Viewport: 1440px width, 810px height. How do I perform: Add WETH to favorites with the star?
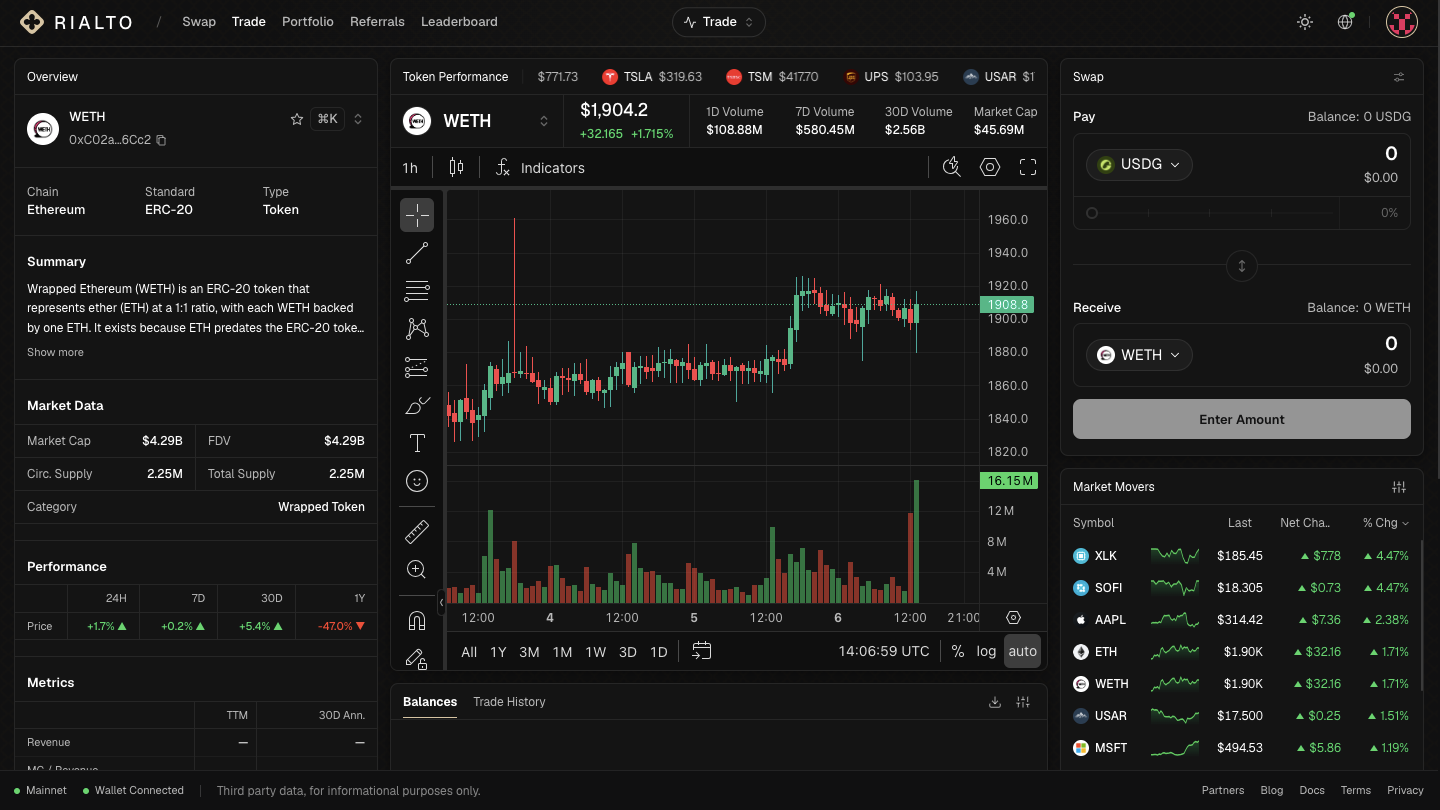(297, 119)
